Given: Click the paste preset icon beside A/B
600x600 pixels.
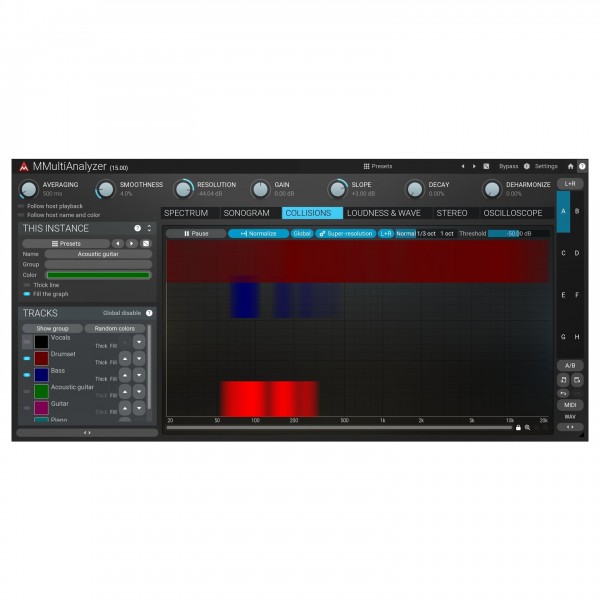Looking at the screenshot, I should tap(577, 380).
